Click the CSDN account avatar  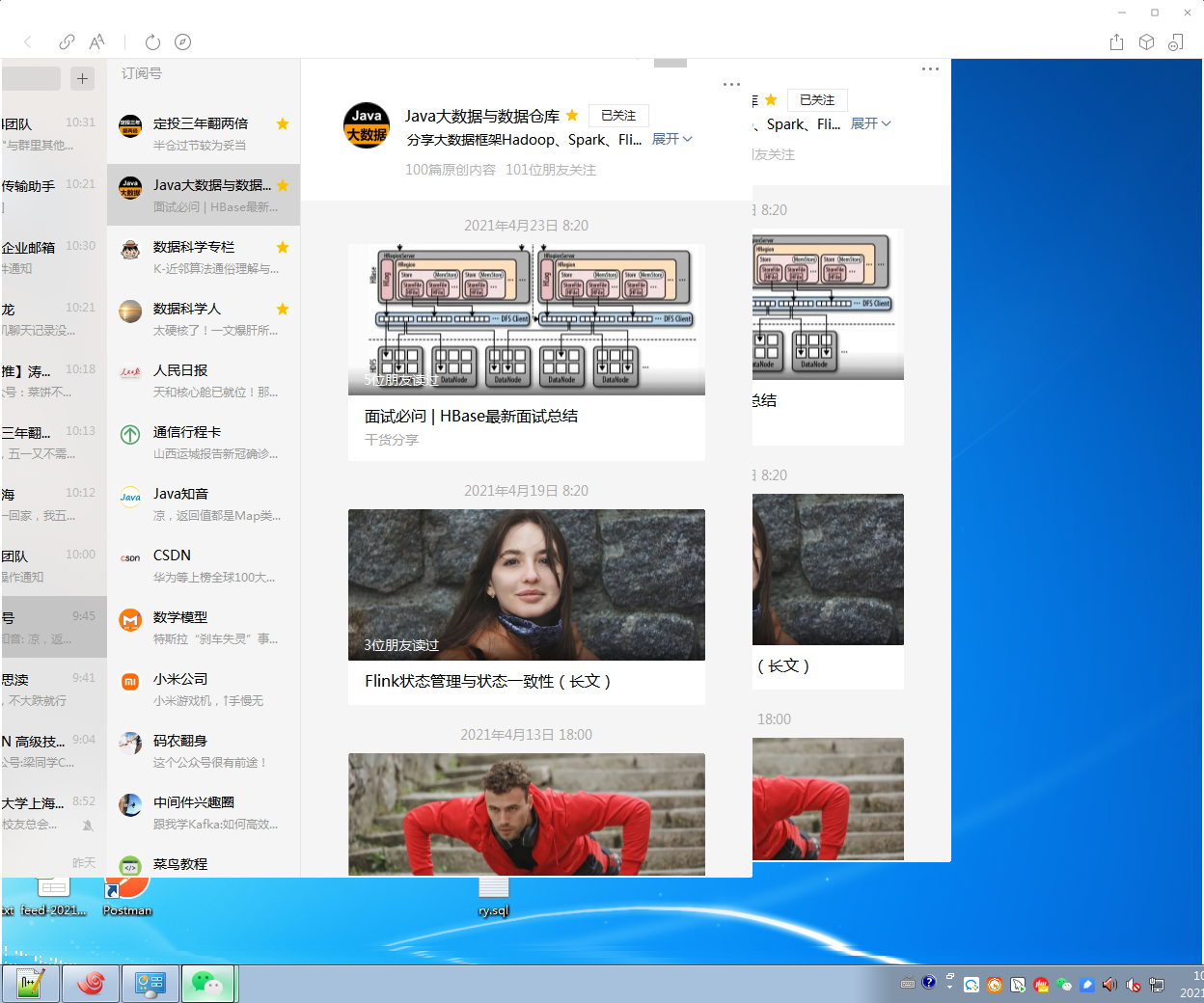pos(130,557)
